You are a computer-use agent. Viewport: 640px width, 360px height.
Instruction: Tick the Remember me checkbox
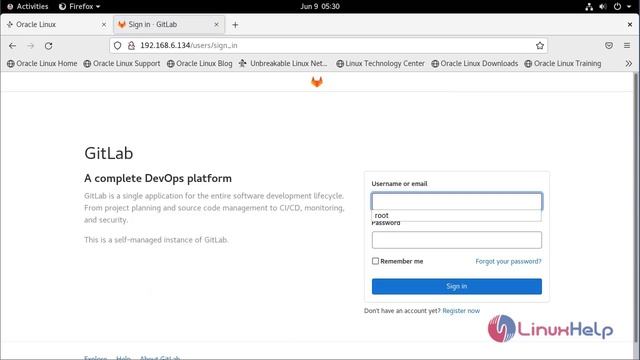375,261
